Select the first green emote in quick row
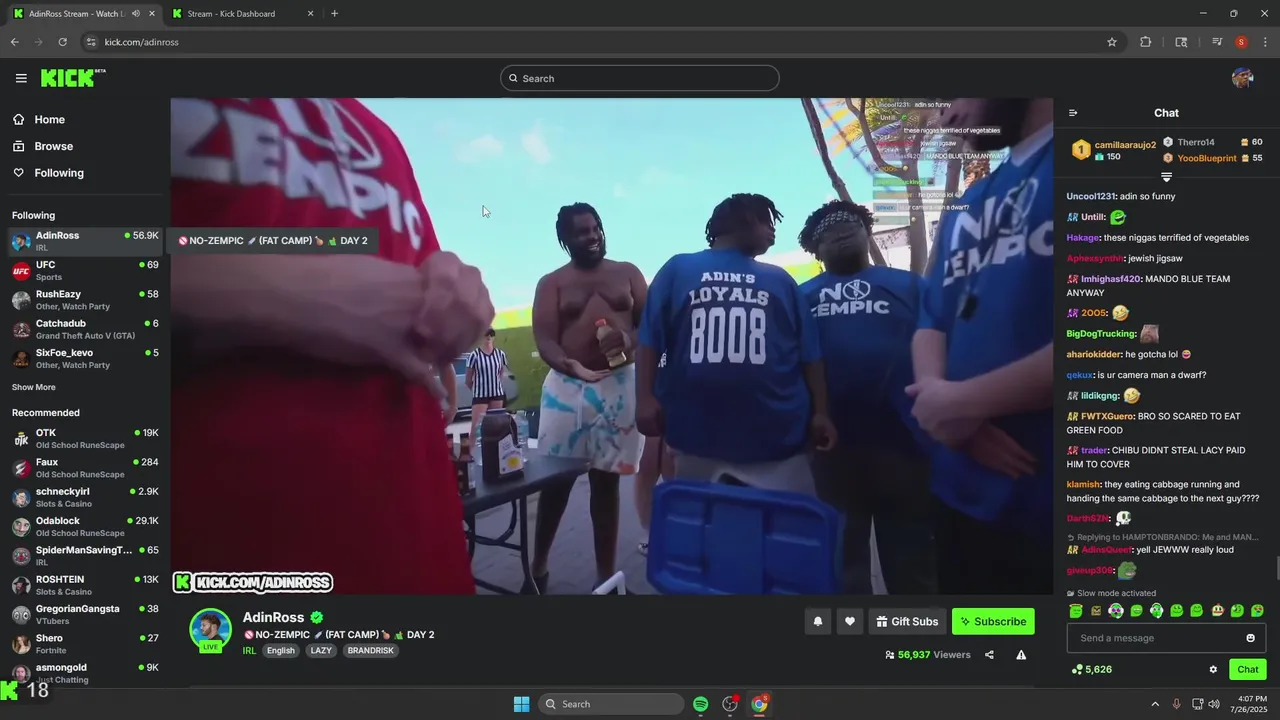The image size is (1280, 720). (x=1076, y=611)
